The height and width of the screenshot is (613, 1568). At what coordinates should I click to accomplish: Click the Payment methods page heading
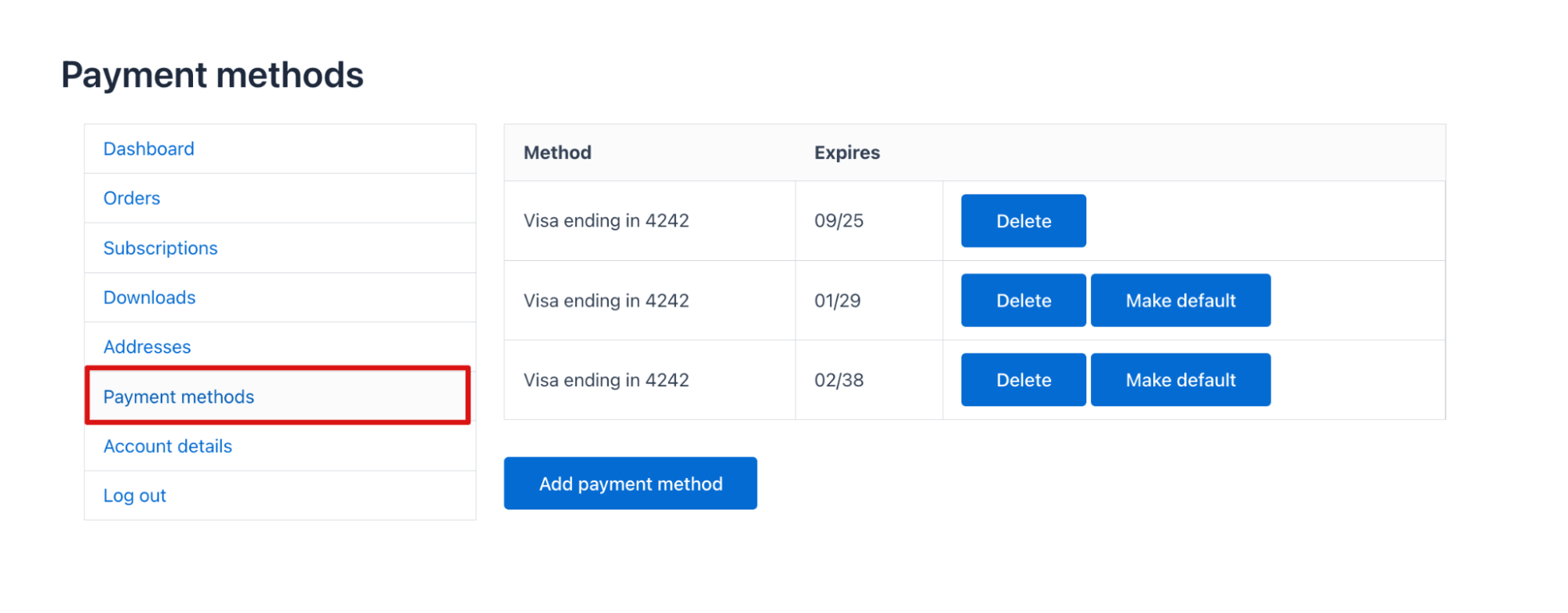click(213, 74)
